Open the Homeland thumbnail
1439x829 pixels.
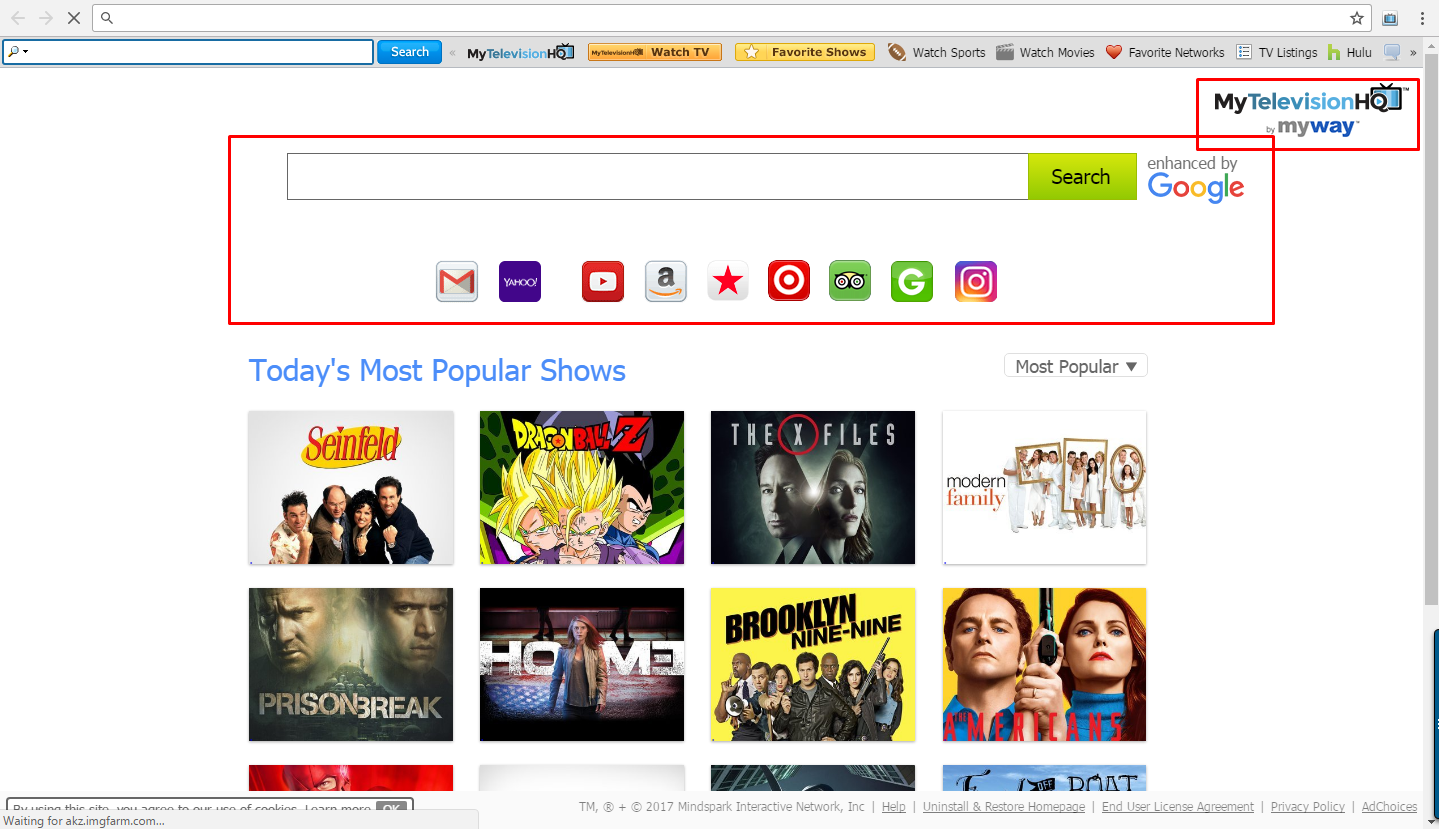coord(582,664)
